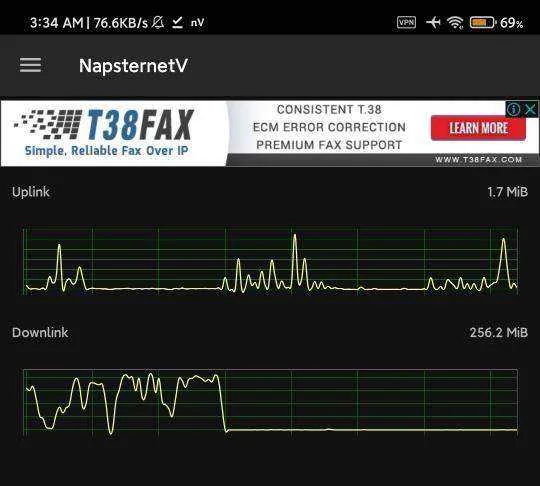Screen dimensions: 540x486
Task: Click the Uplink traffic graph
Action: point(270,261)
